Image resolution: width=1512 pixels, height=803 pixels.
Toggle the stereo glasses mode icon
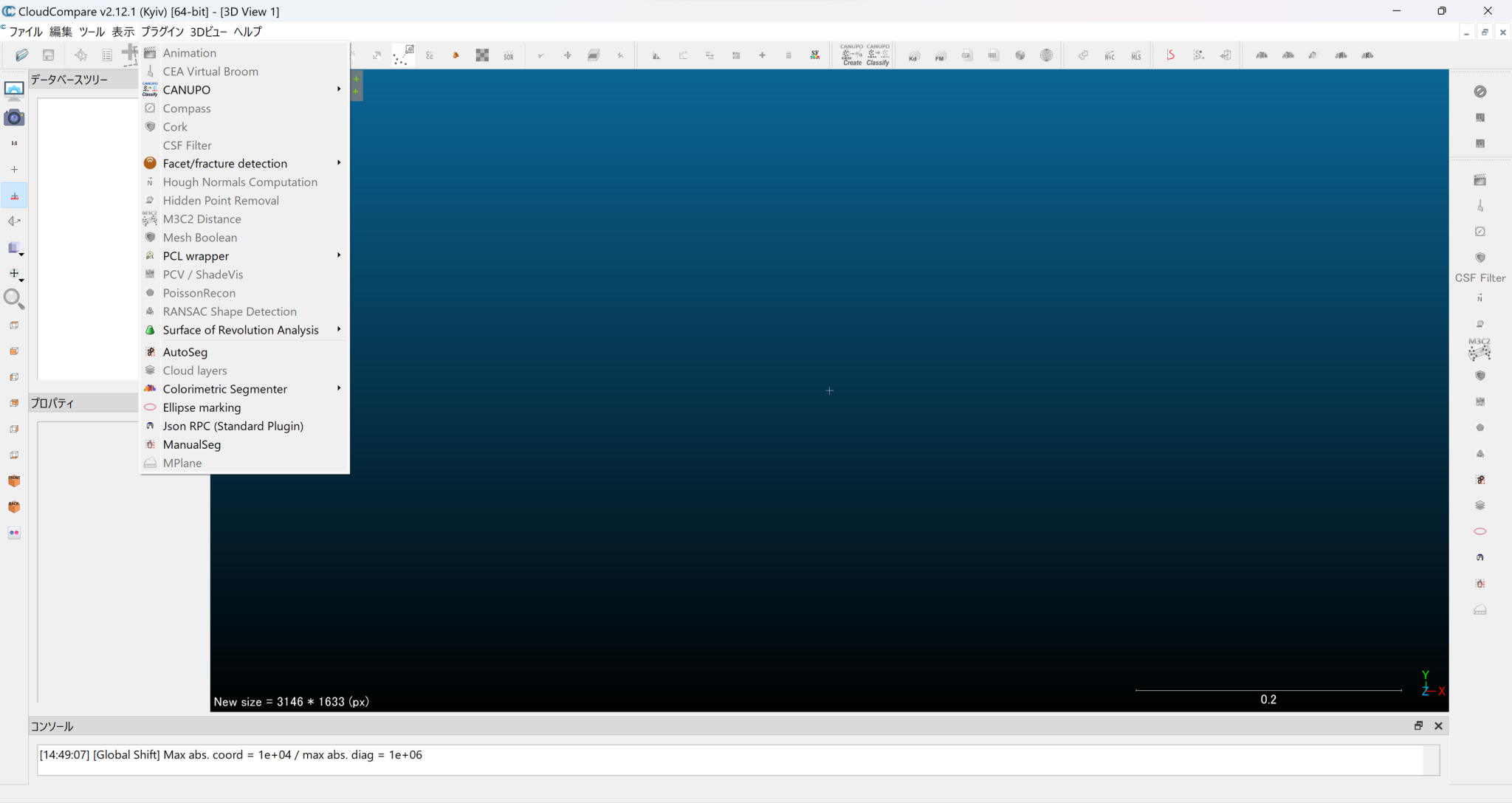tap(14, 533)
